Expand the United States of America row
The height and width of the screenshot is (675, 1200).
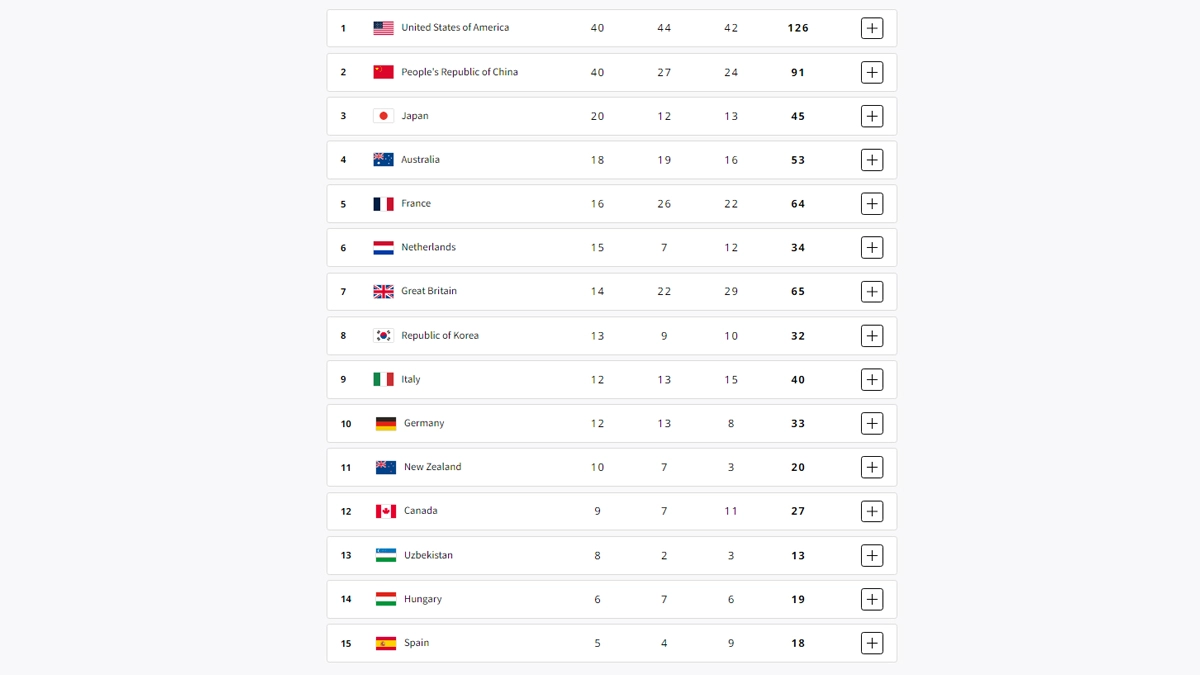tap(872, 28)
